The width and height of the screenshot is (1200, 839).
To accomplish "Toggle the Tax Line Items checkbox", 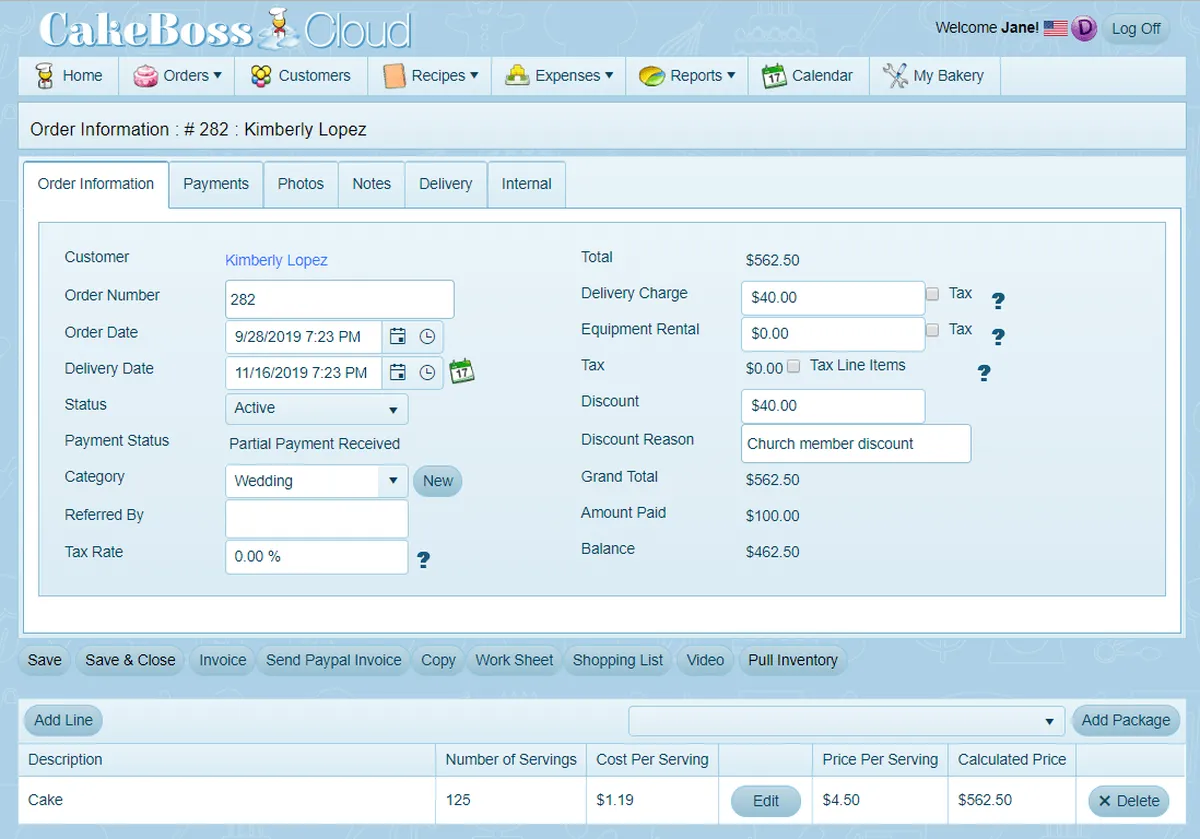I will 794,367.
